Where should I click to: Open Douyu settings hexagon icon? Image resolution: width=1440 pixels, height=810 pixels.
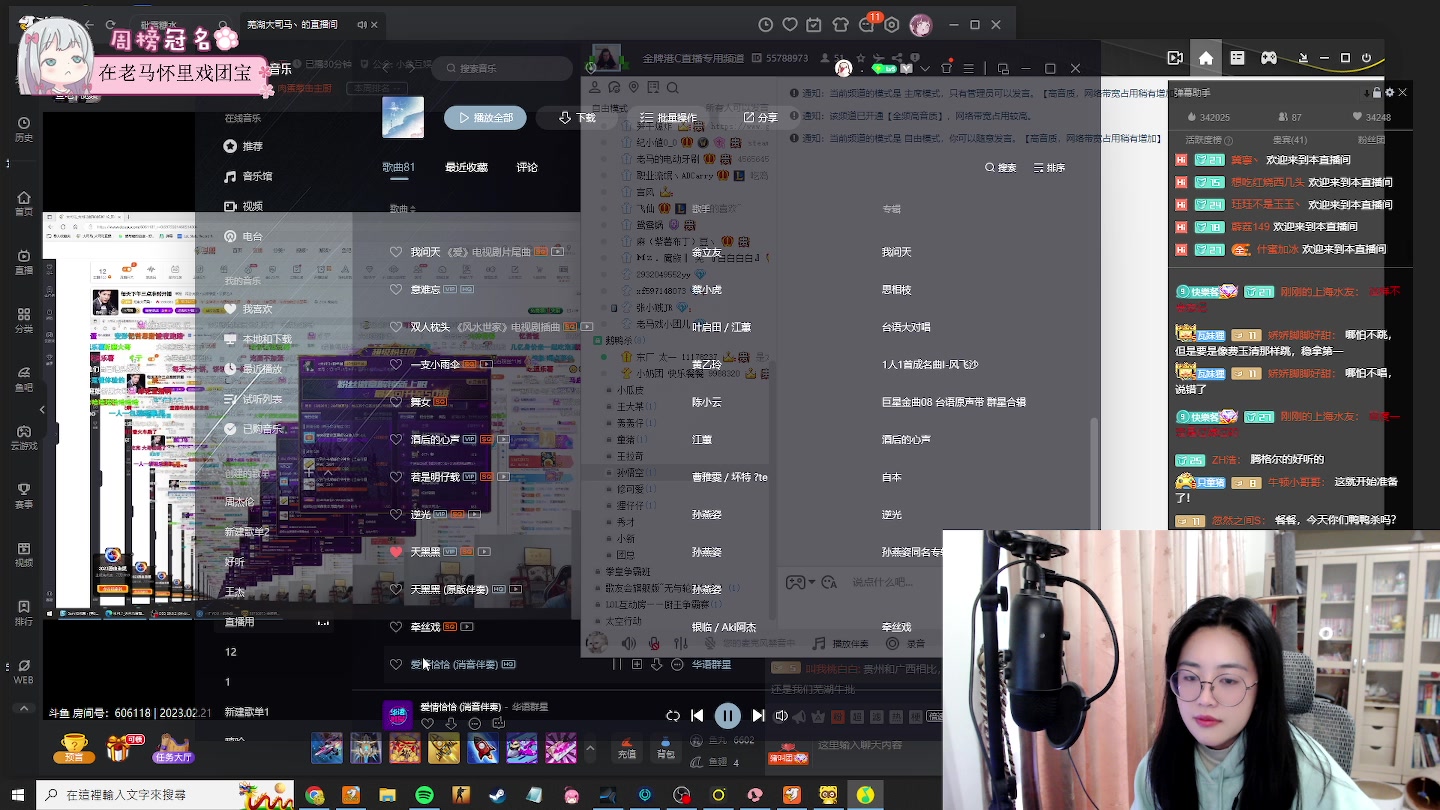(892, 24)
